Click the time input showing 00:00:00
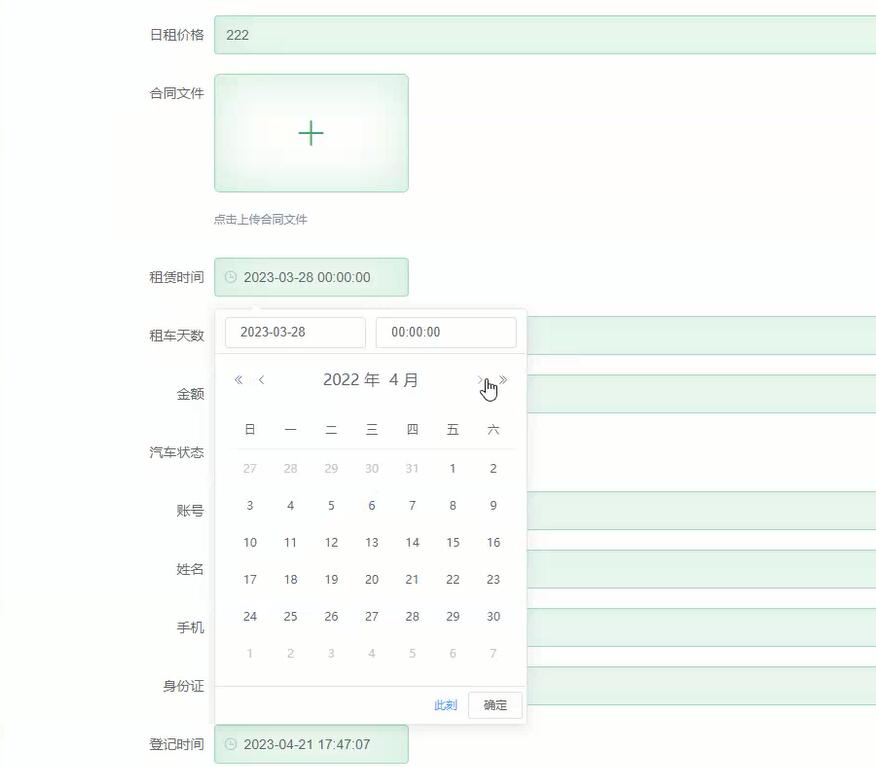The image size is (876, 767). (445, 332)
